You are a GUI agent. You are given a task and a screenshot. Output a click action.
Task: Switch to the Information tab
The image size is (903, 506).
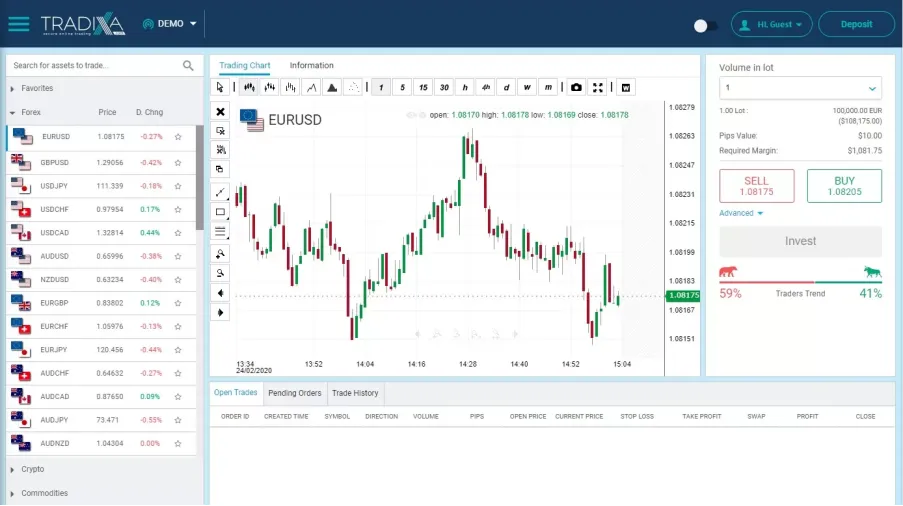(x=312, y=65)
